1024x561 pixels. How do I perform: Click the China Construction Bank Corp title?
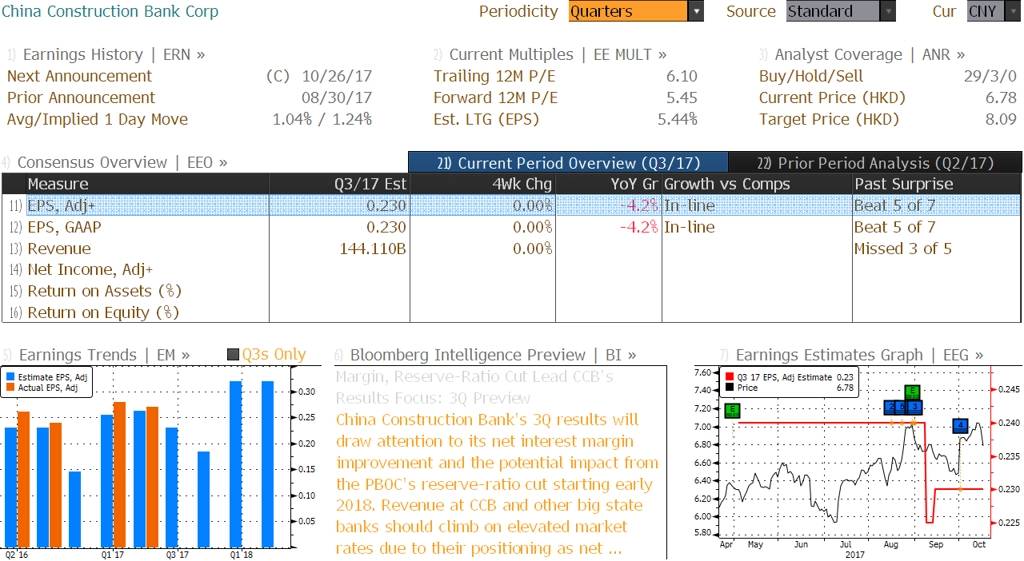pos(110,11)
